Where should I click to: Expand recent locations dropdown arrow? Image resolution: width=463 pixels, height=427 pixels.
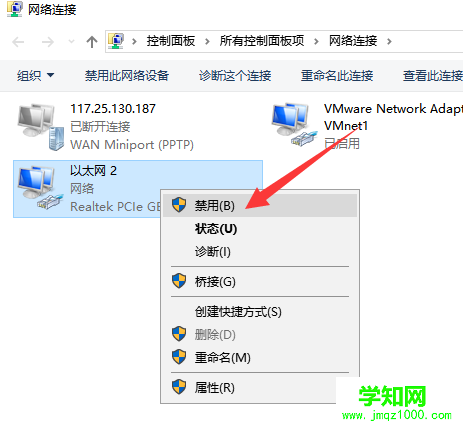[x=71, y=42]
